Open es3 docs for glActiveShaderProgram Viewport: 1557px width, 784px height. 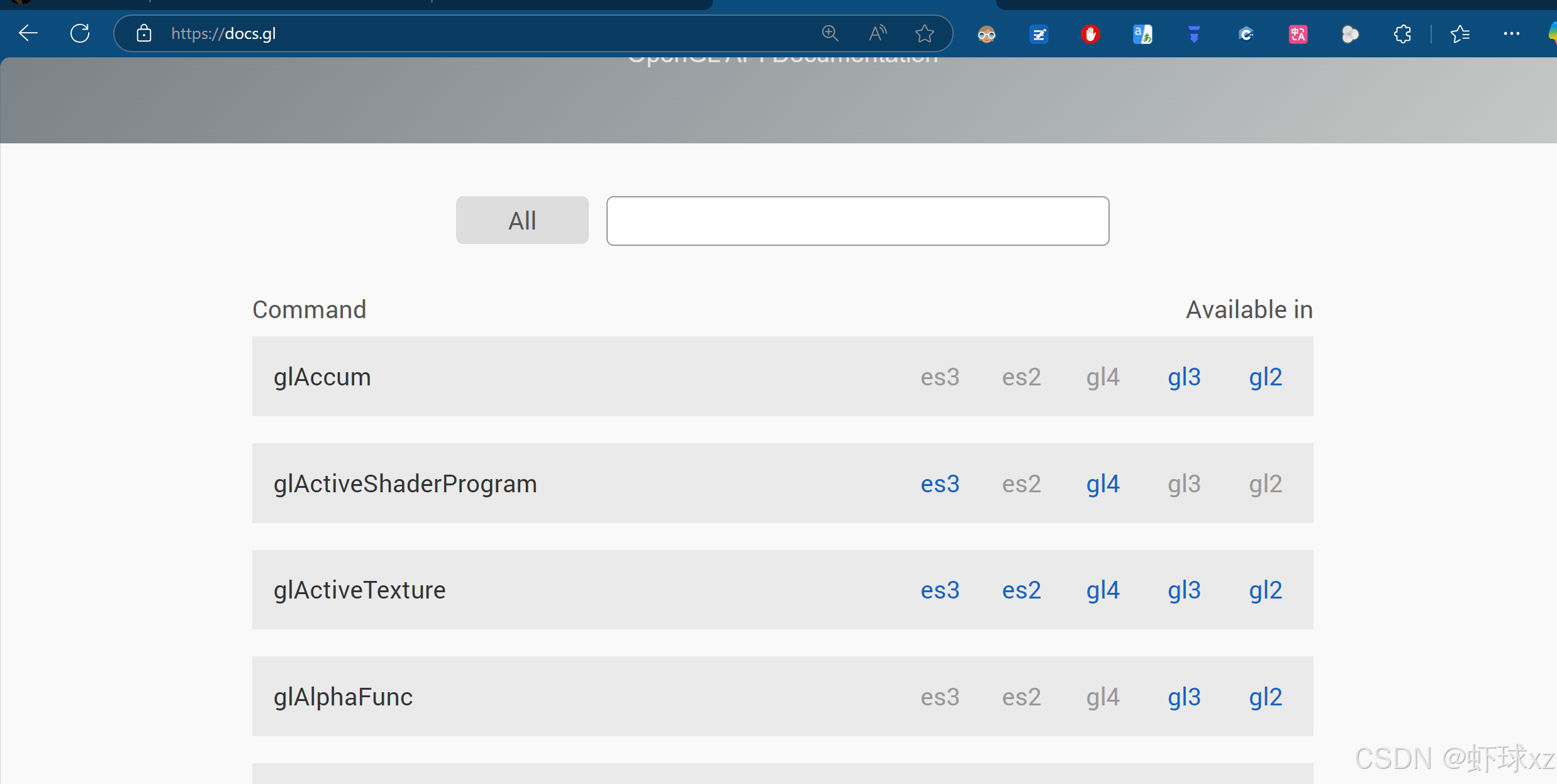click(940, 484)
